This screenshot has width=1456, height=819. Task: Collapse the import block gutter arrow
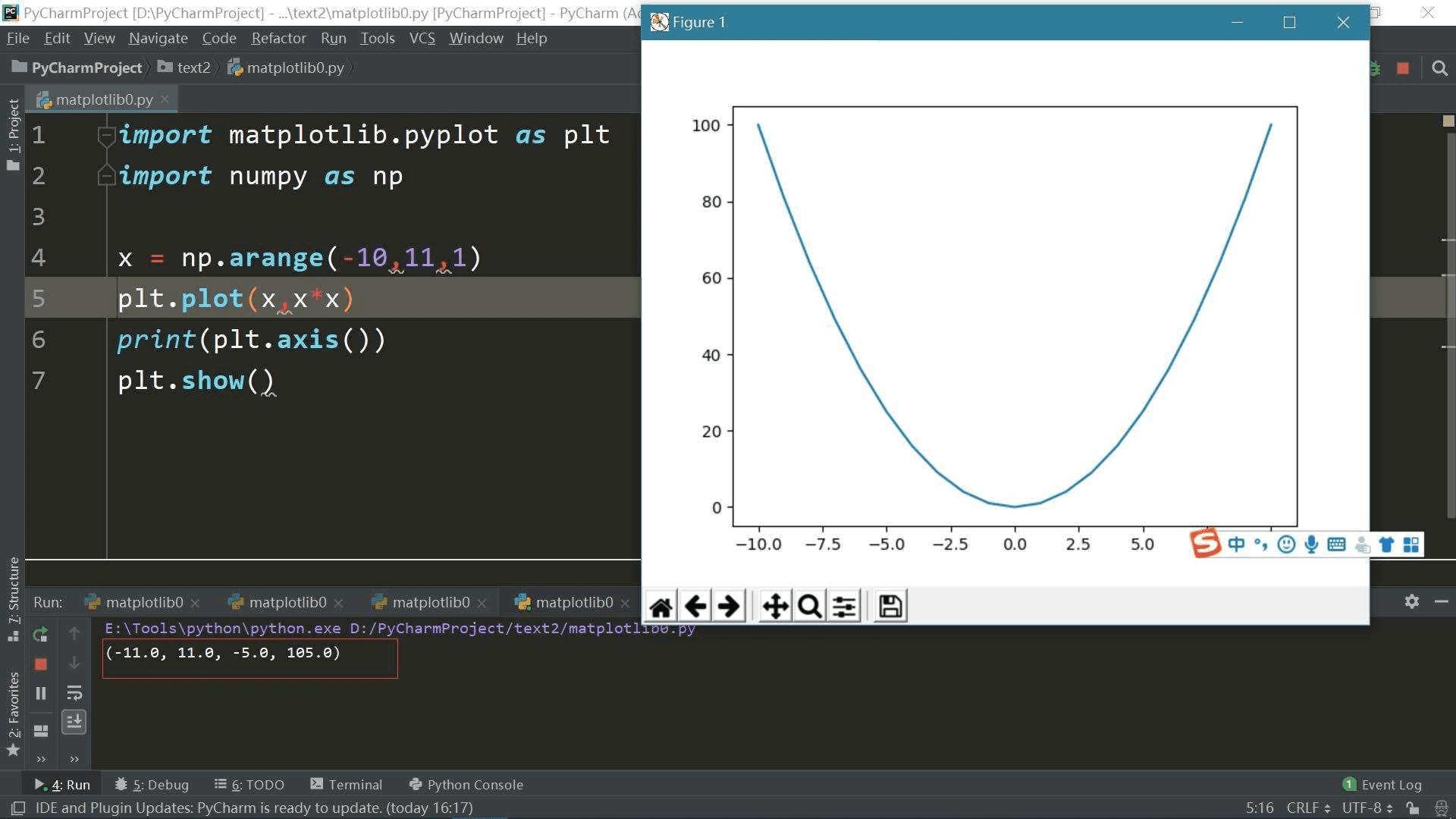[x=106, y=134]
